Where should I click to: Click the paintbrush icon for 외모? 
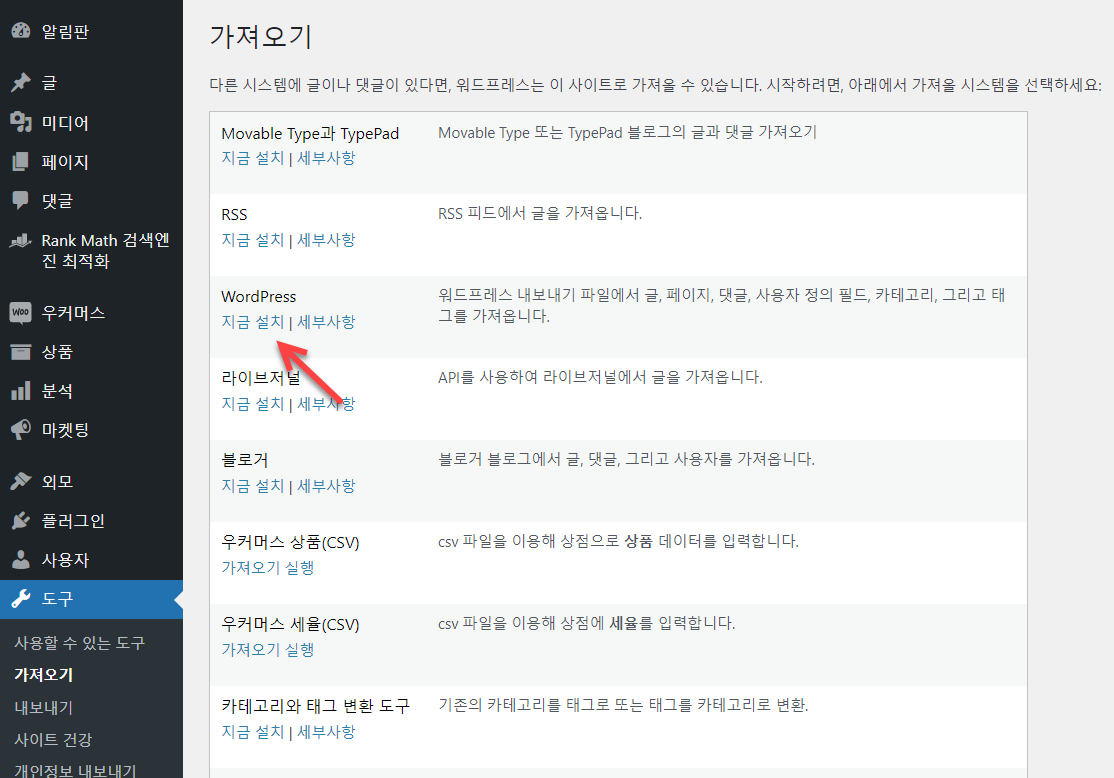[x=21, y=481]
